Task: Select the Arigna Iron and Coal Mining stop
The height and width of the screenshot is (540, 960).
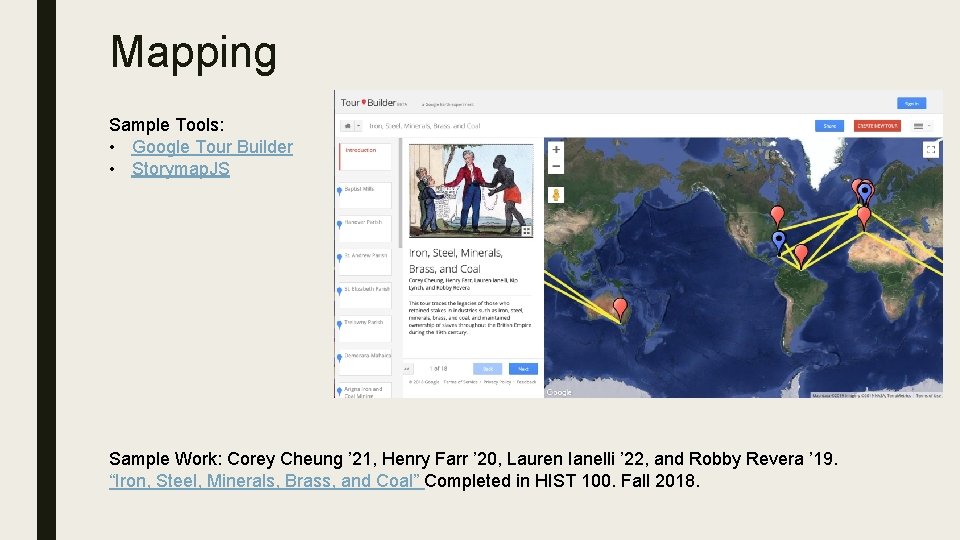Action: pos(365,391)
